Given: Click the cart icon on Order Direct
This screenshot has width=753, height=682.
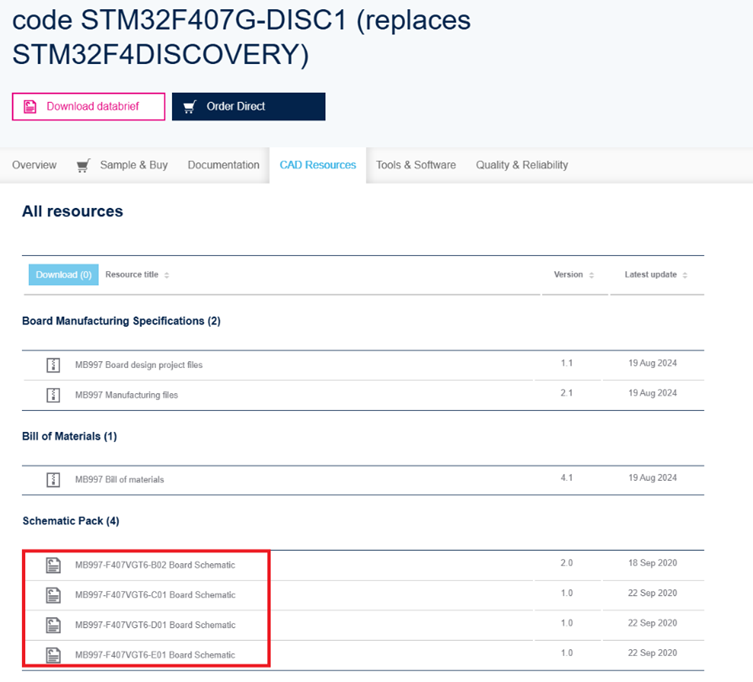Looking at the screenshot, I should click(x=190, y=107).
